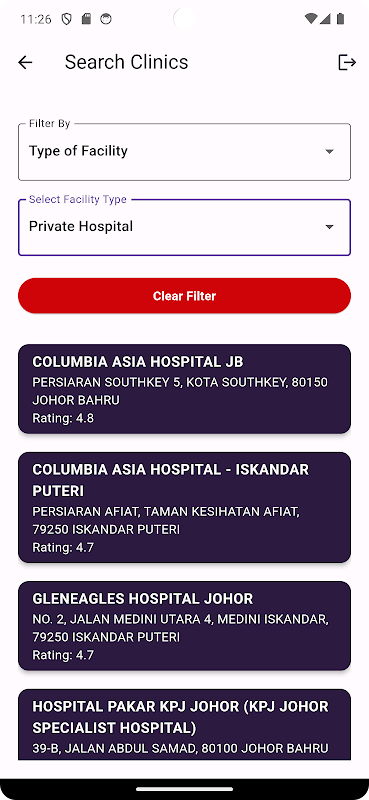
Task: Expand the Select Facility Type dropdown arrow
Action: click(x=330, y=227)
